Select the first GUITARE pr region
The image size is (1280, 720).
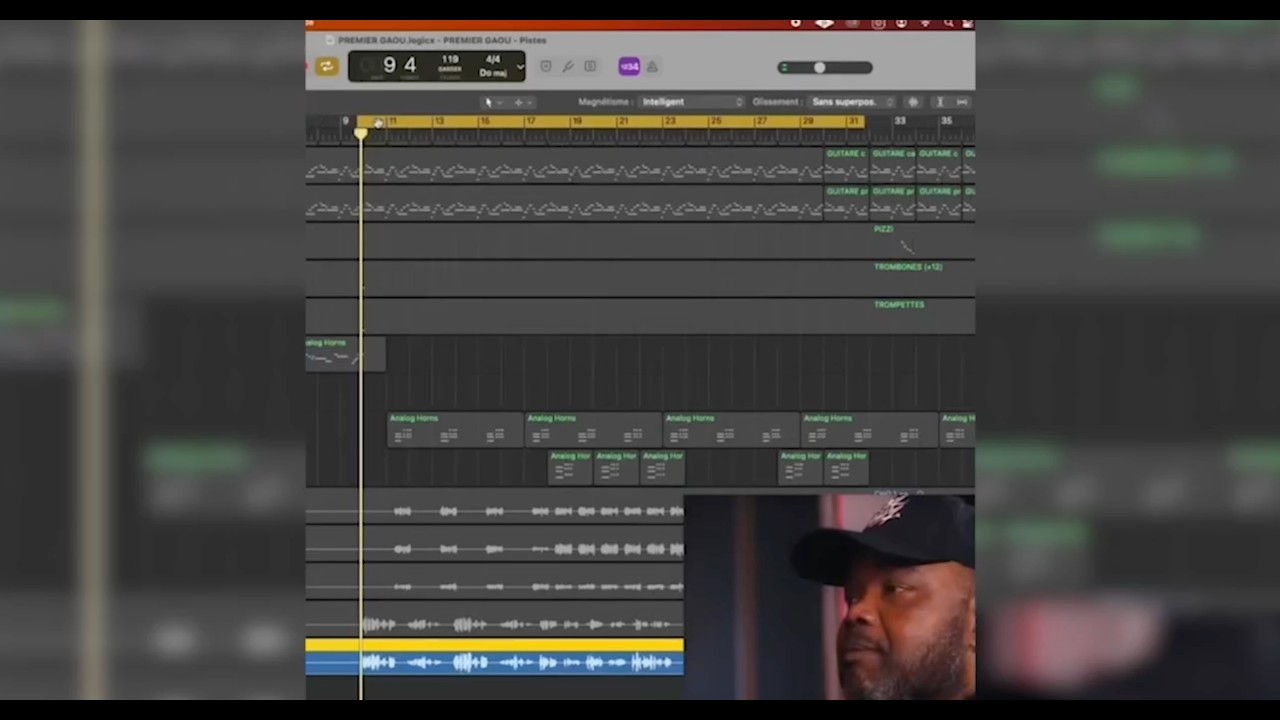(x=846, y=203)
